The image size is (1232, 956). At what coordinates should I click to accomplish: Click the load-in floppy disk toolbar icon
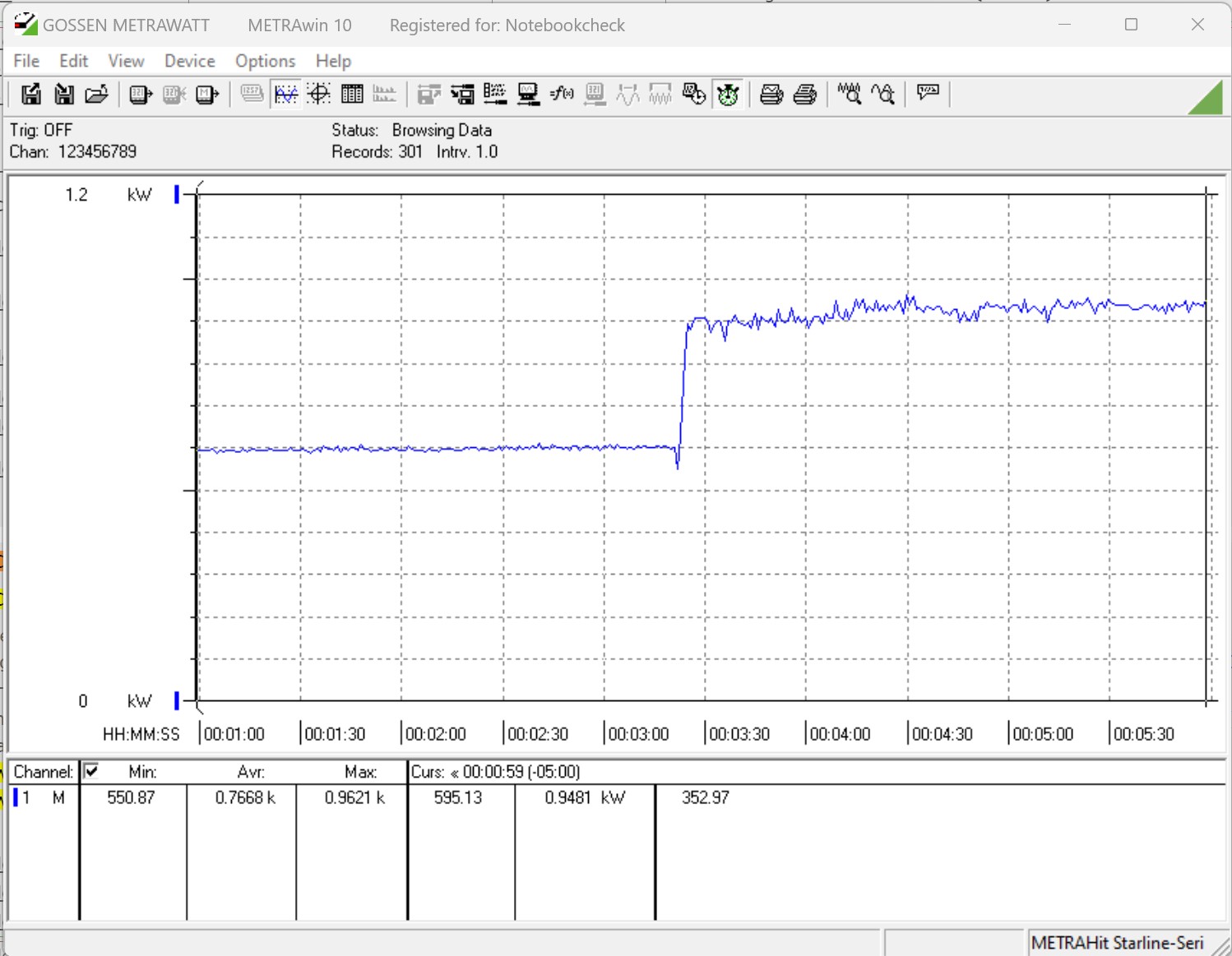[63, 95]
